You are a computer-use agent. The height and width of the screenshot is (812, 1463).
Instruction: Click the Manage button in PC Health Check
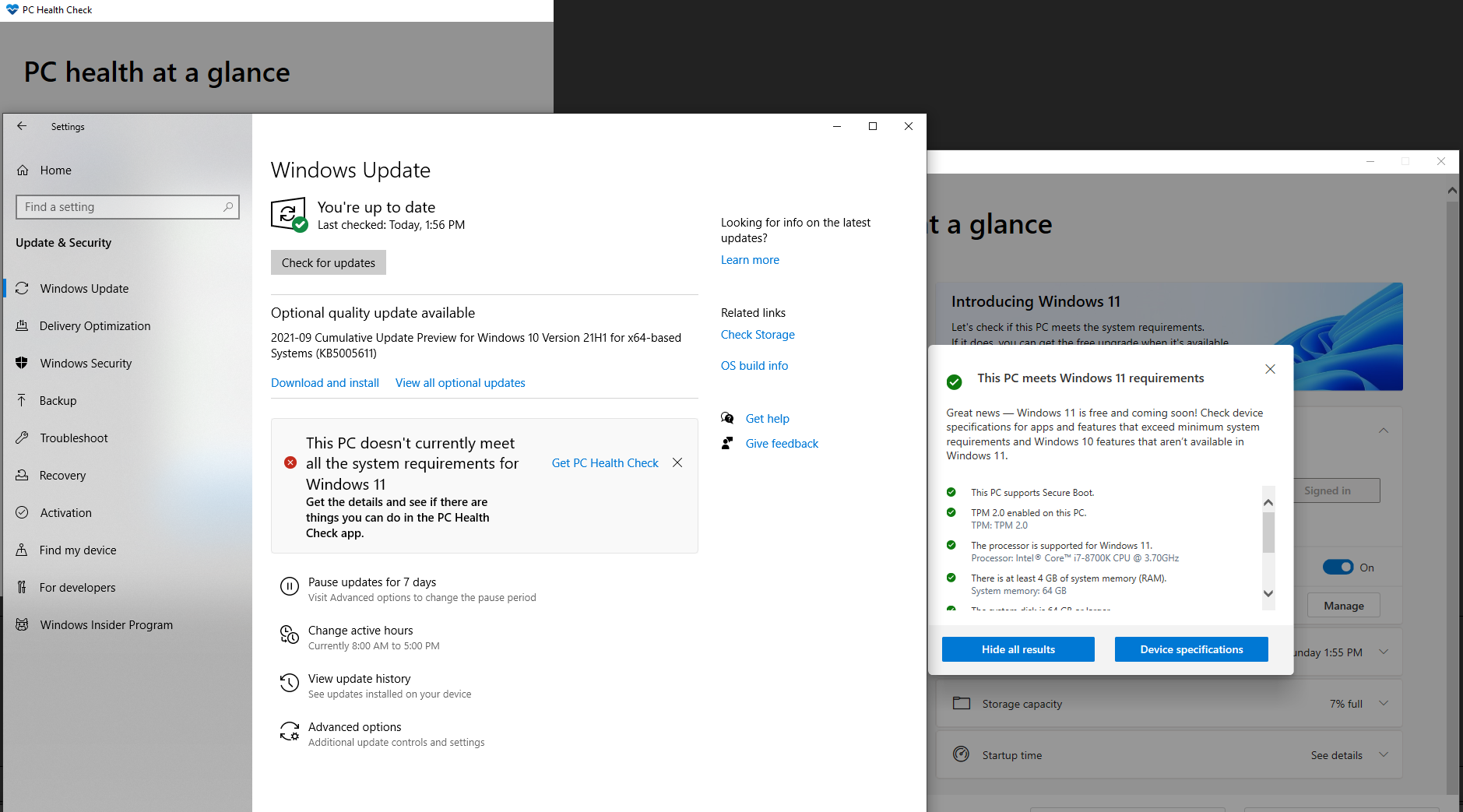(1344, 606)
